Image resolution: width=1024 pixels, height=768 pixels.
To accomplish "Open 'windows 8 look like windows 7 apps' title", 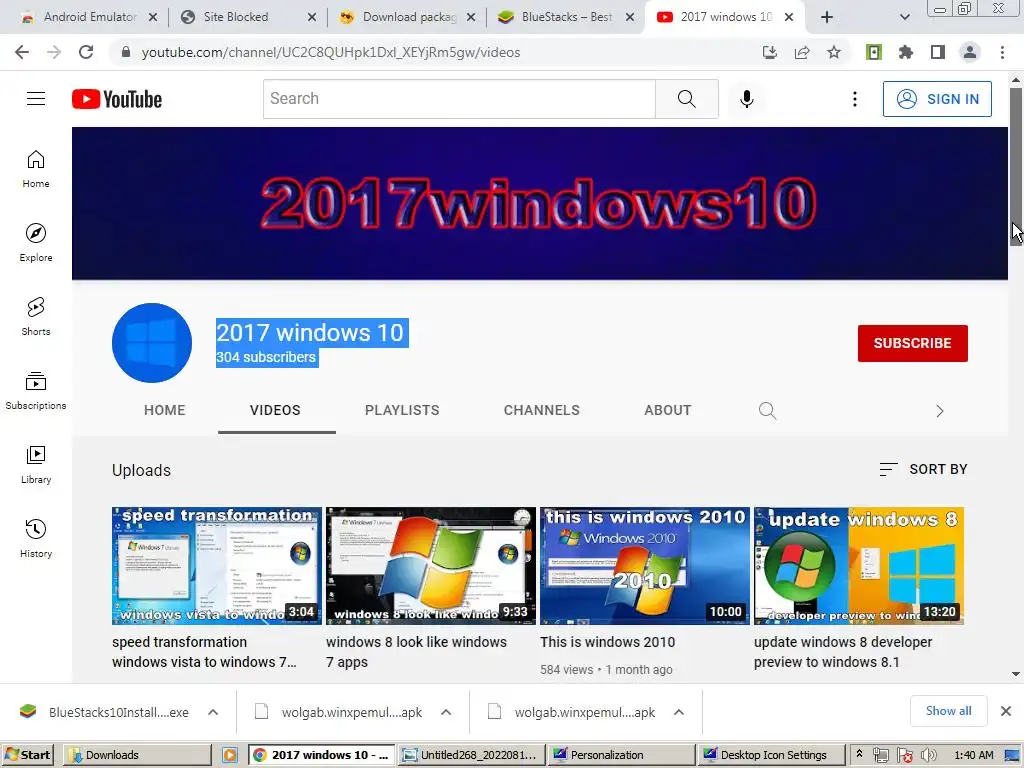I will (416, 652).
